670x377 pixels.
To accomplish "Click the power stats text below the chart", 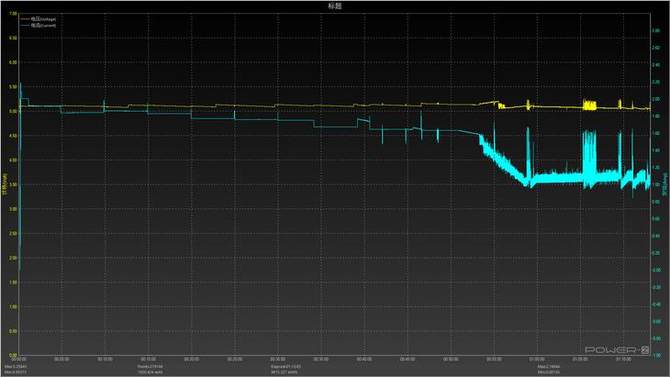I will point(150,369).
